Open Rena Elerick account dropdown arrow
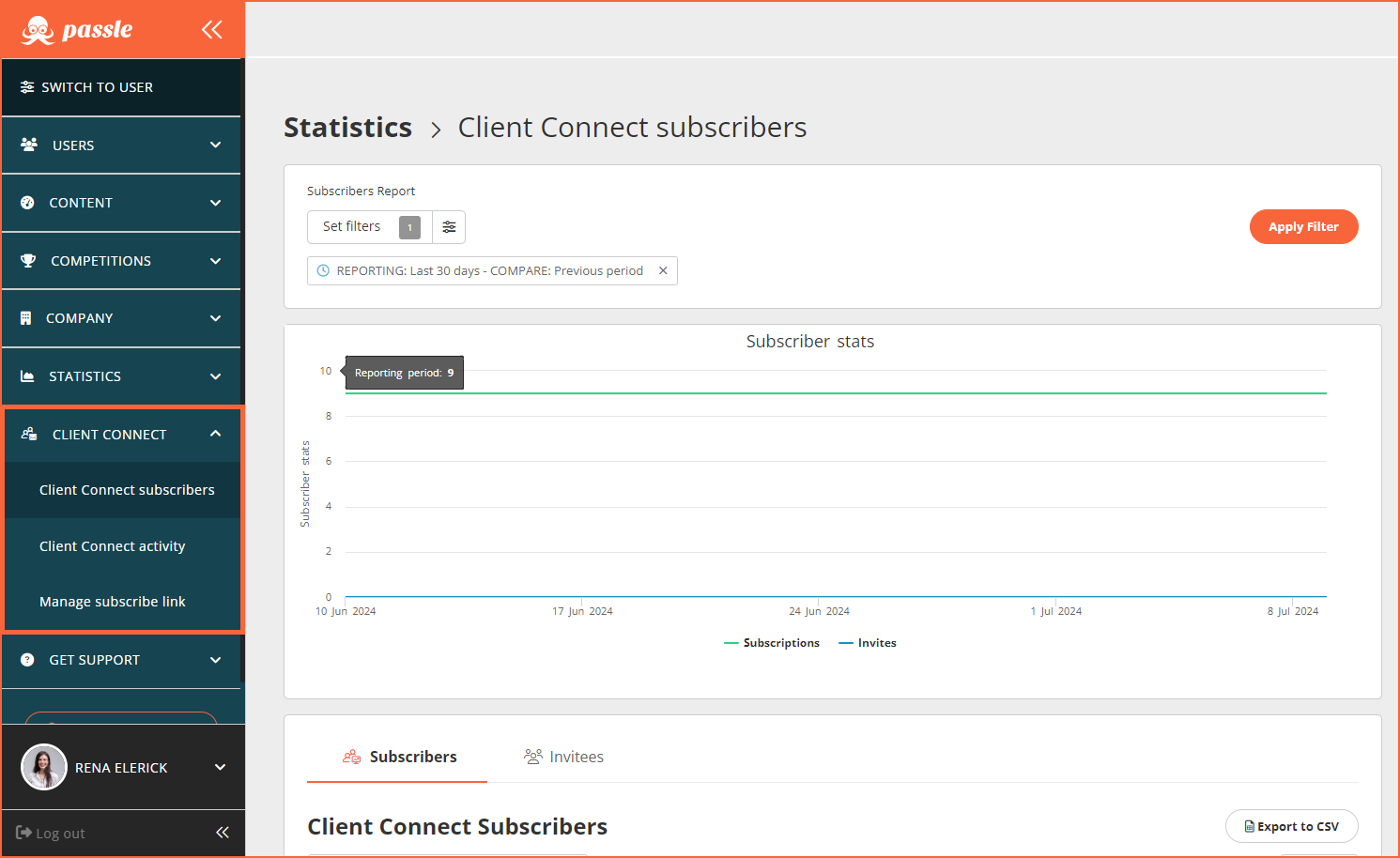1400x858 pixels. pyautogui.click(x=221, y=767)
